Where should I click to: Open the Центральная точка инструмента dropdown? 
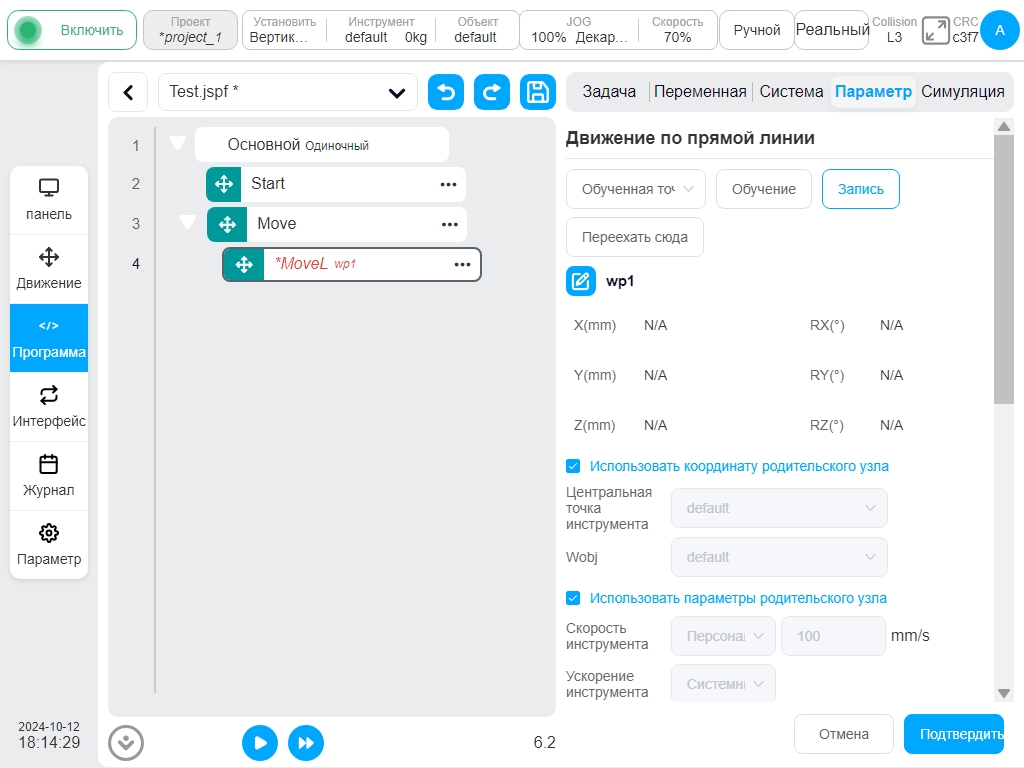tap(779, 508)
